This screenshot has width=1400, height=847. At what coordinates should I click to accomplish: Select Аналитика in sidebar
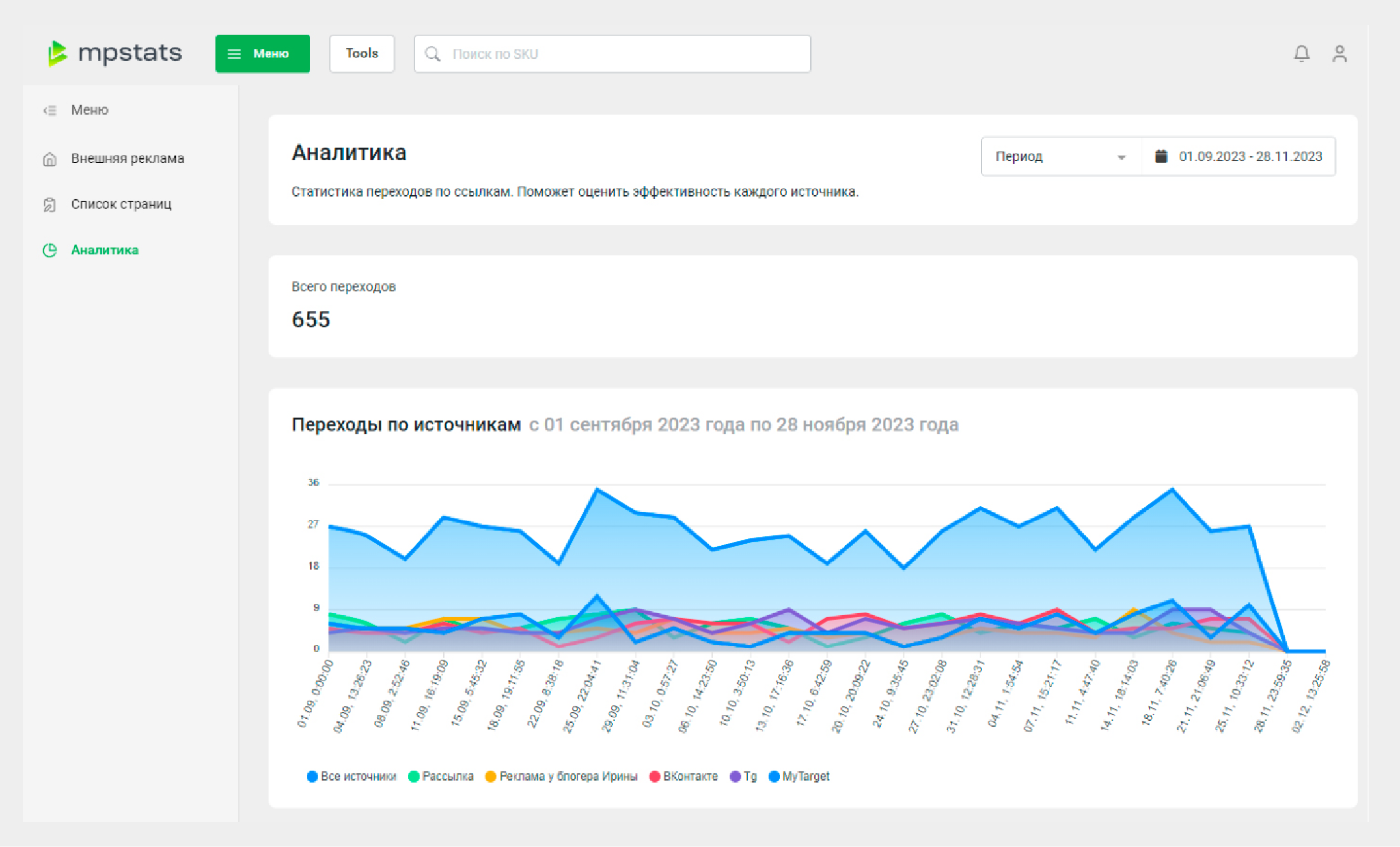click(105, 250)
